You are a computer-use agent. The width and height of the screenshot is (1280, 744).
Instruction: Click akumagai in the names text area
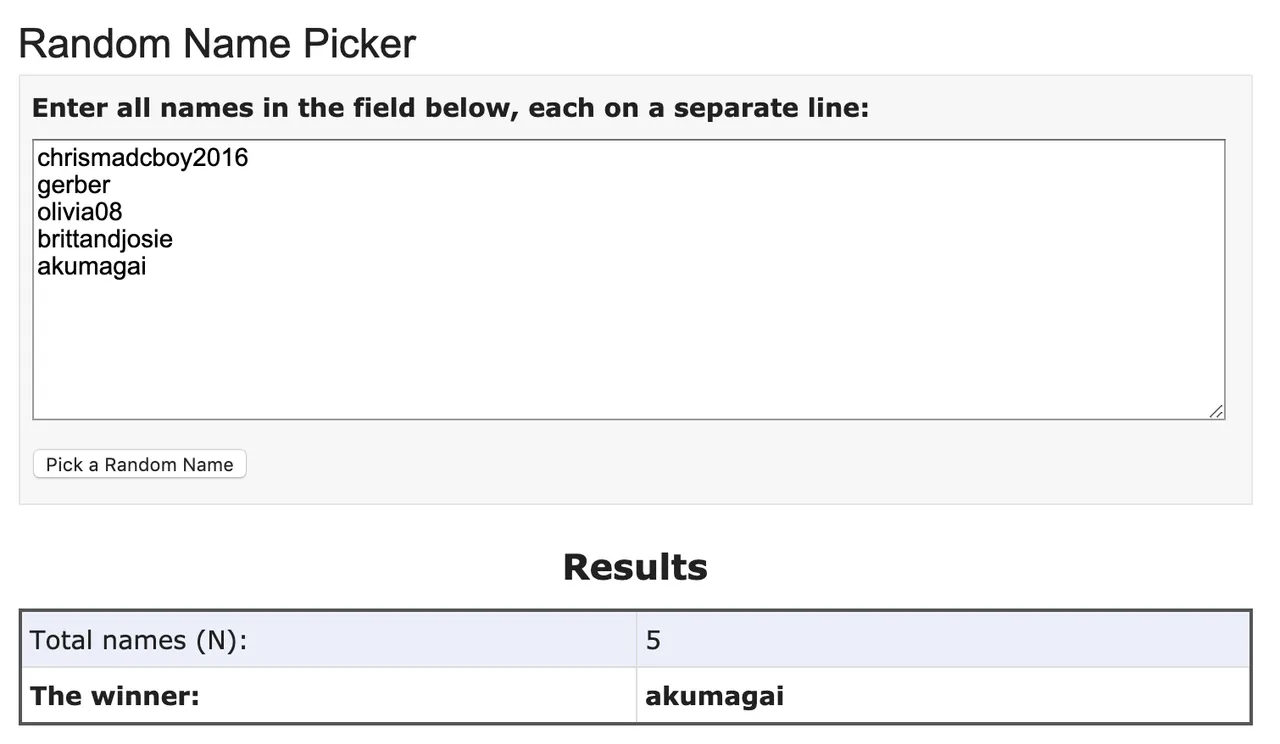click(x=92, y=266)
